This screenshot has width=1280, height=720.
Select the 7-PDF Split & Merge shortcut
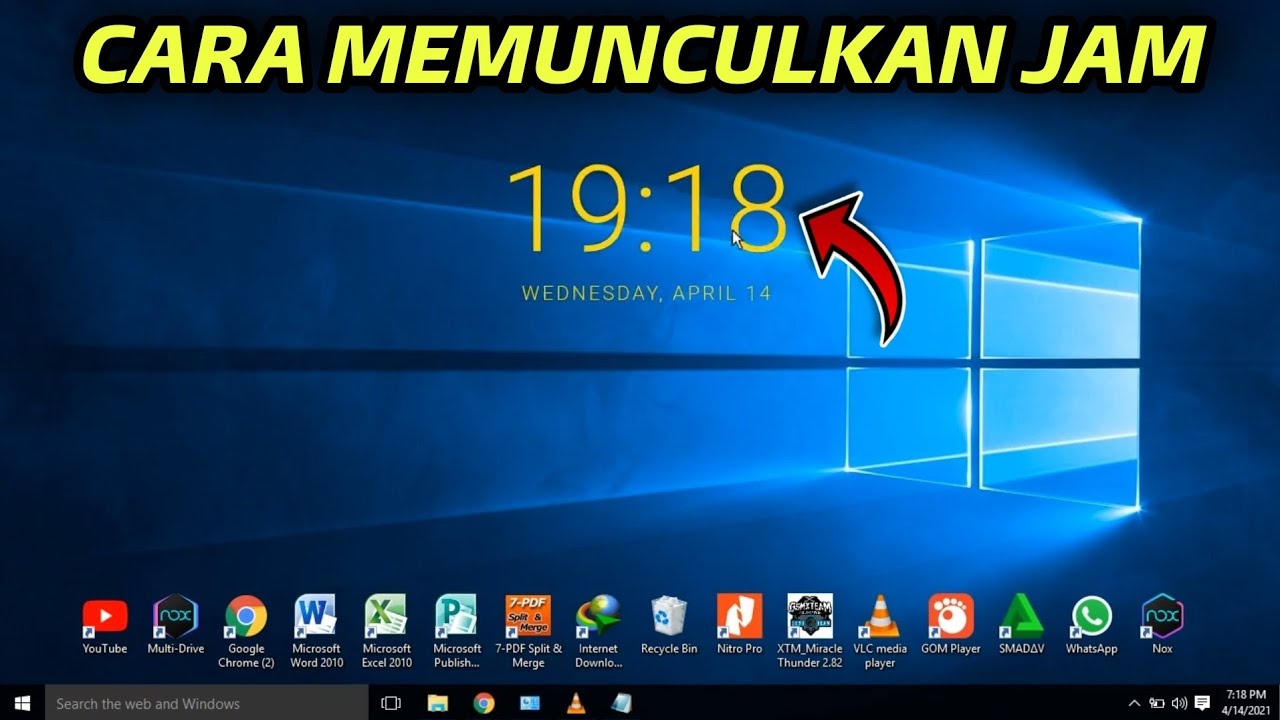coord(528,631)
